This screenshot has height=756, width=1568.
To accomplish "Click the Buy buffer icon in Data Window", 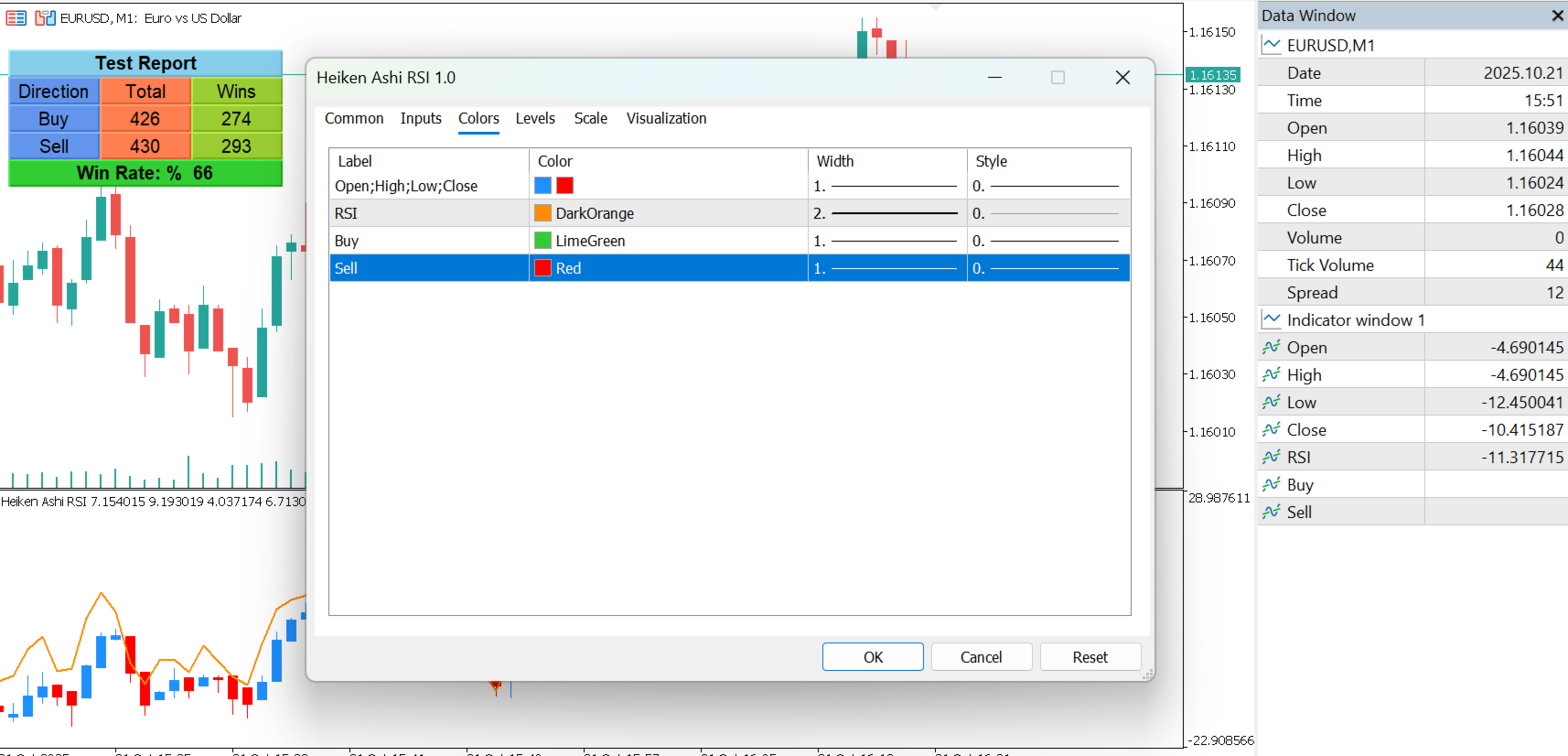I will point(1272,484).
